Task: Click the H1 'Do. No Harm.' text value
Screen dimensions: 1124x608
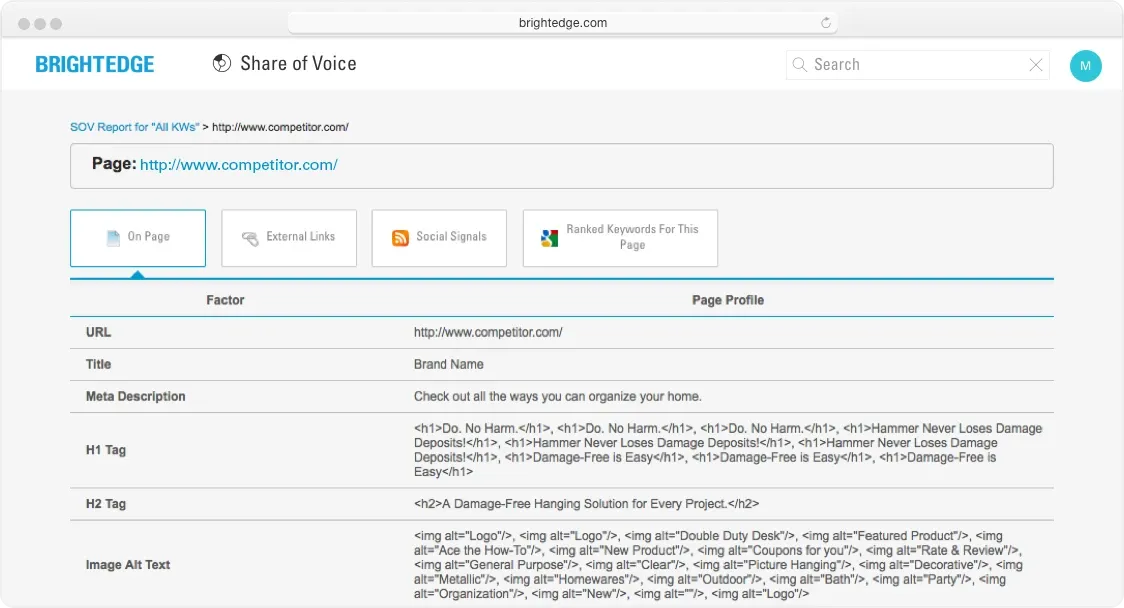Action: (x=728, y=450)
